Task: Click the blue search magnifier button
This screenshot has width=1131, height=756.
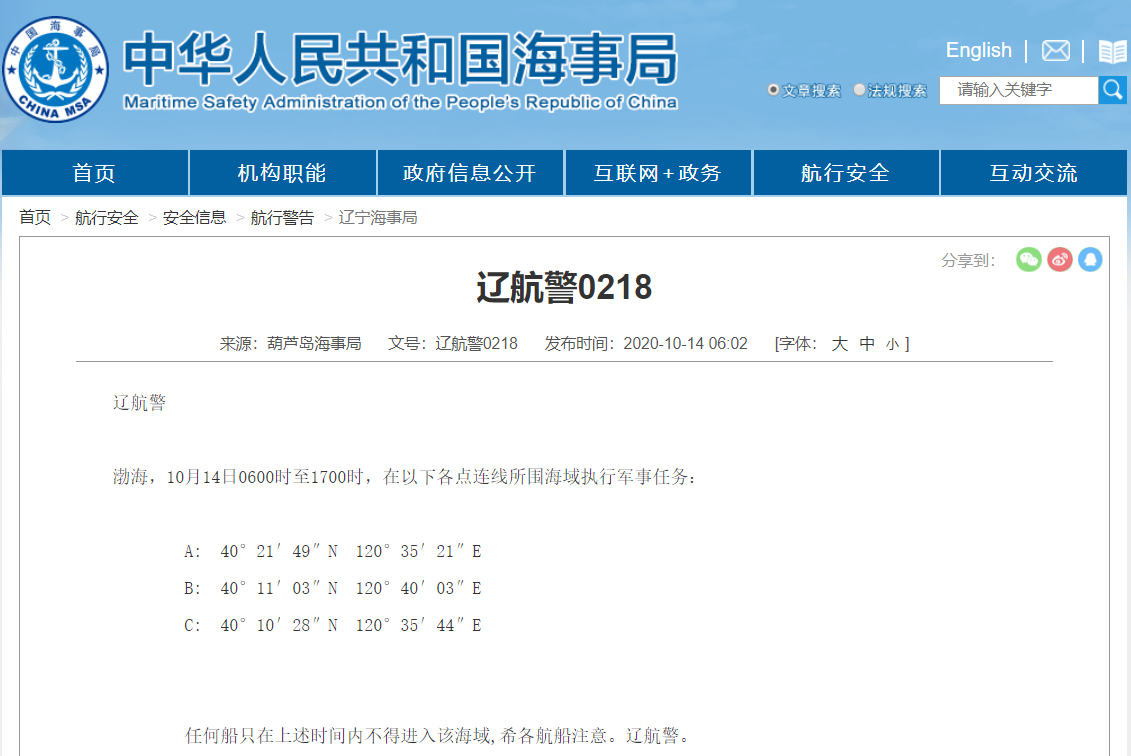Action: tap(1113, 90)
